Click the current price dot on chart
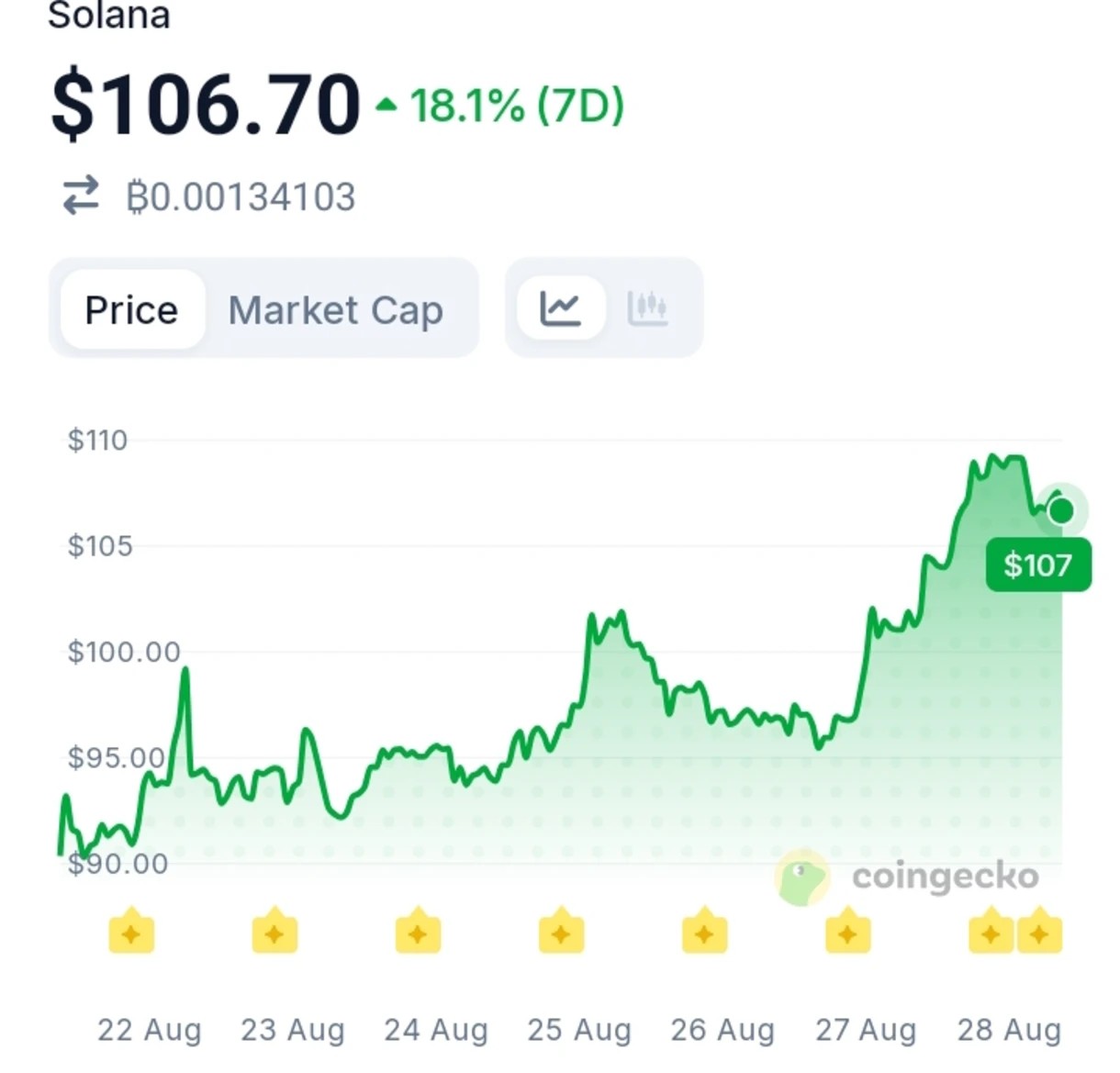Viewport: 1120px width, 1073px height. [1061, 509]
